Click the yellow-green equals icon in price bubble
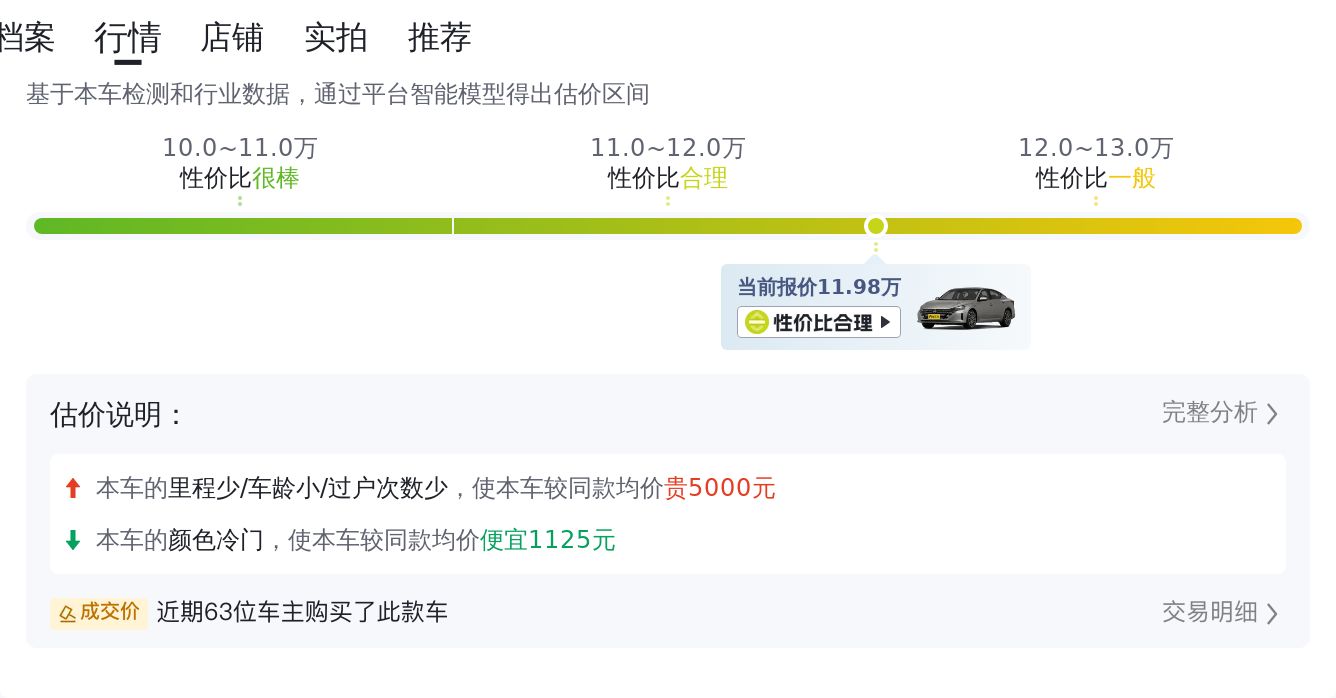Viewport: 1336px width, 698px height. [x=757, y=322]
